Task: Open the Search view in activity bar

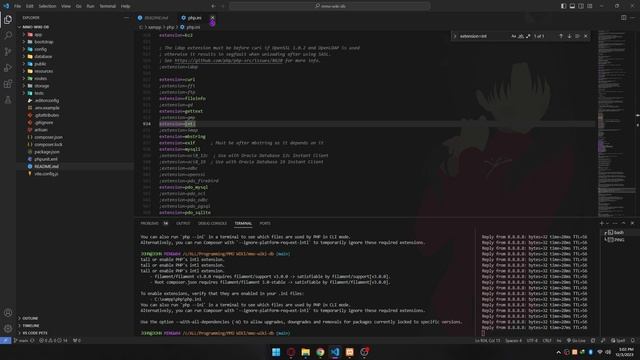Action: coord(8,36)
